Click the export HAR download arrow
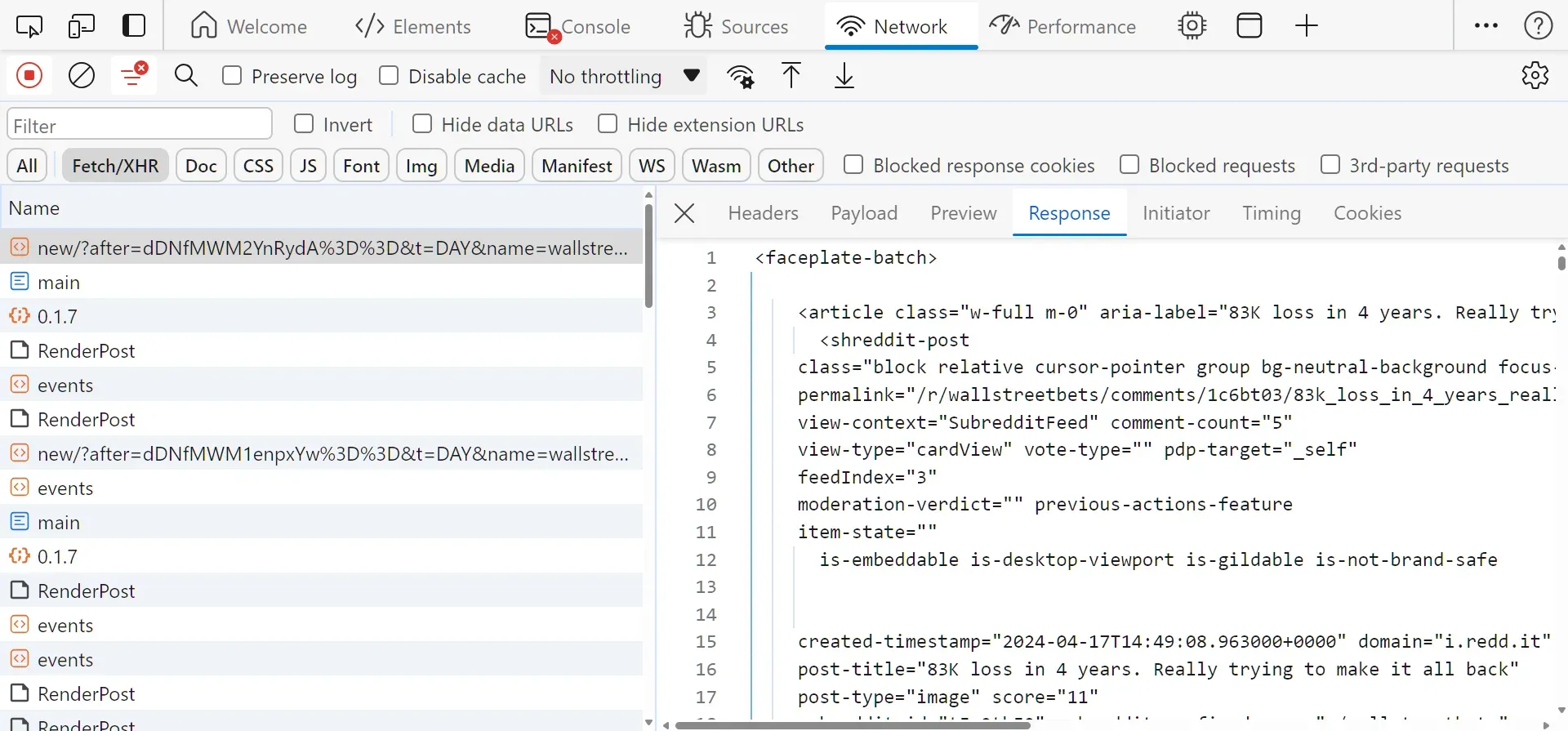Image resolution: width=1568 pixels, height=731 pixels. 844,76
